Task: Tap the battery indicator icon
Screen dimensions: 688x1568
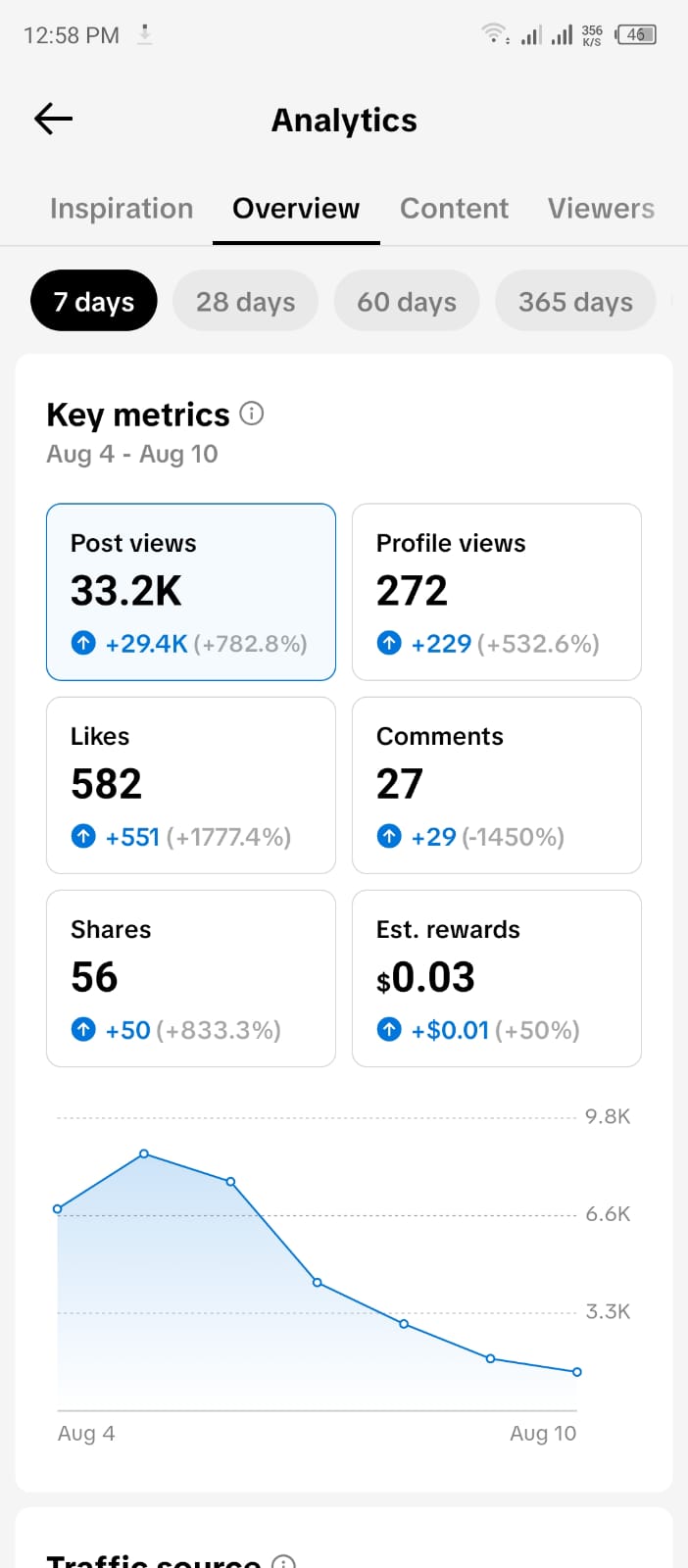Action: point(636,34)
